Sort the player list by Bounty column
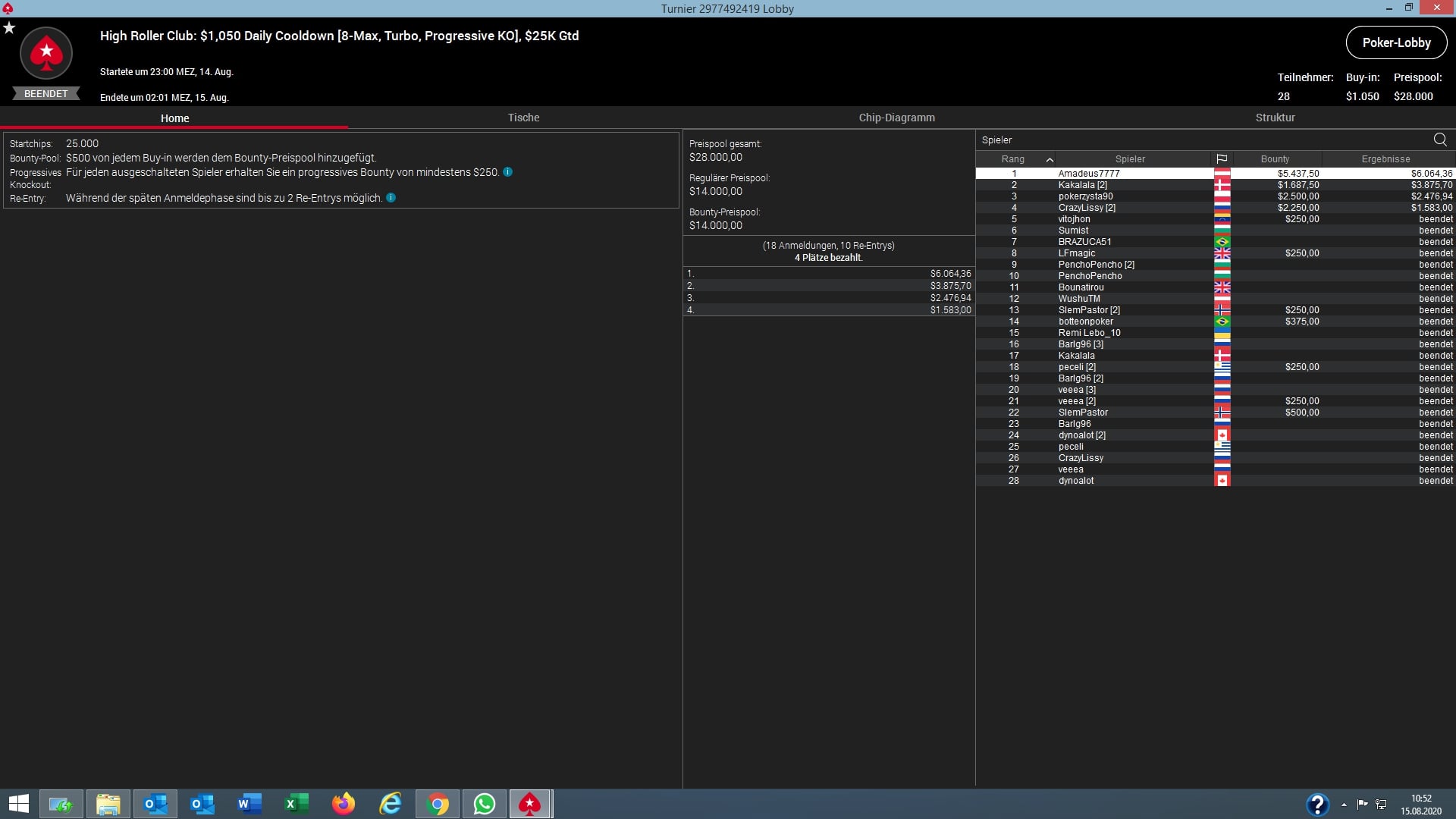The width and height of the screenshot is (1456, 819). click(x=1275, y=159)
